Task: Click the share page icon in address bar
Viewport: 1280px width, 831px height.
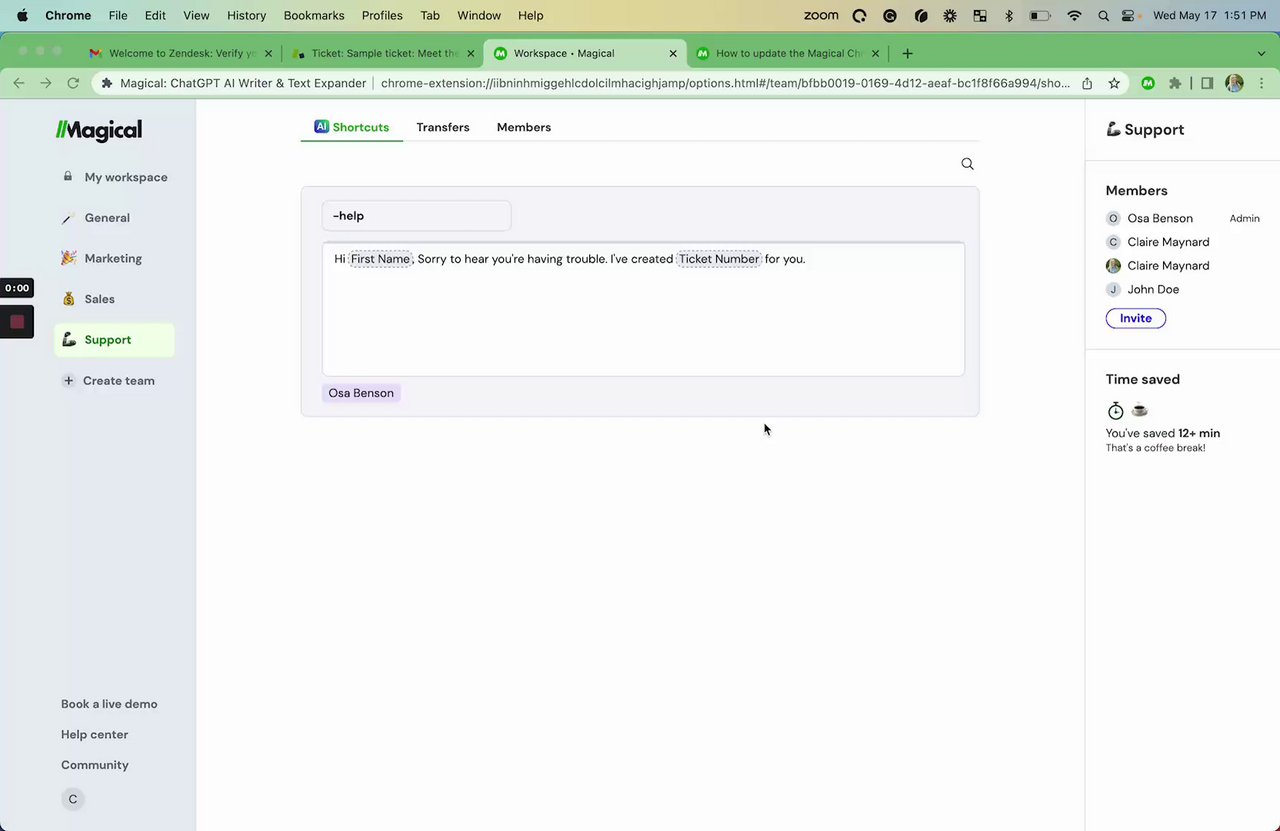Action: point(1087,83)
